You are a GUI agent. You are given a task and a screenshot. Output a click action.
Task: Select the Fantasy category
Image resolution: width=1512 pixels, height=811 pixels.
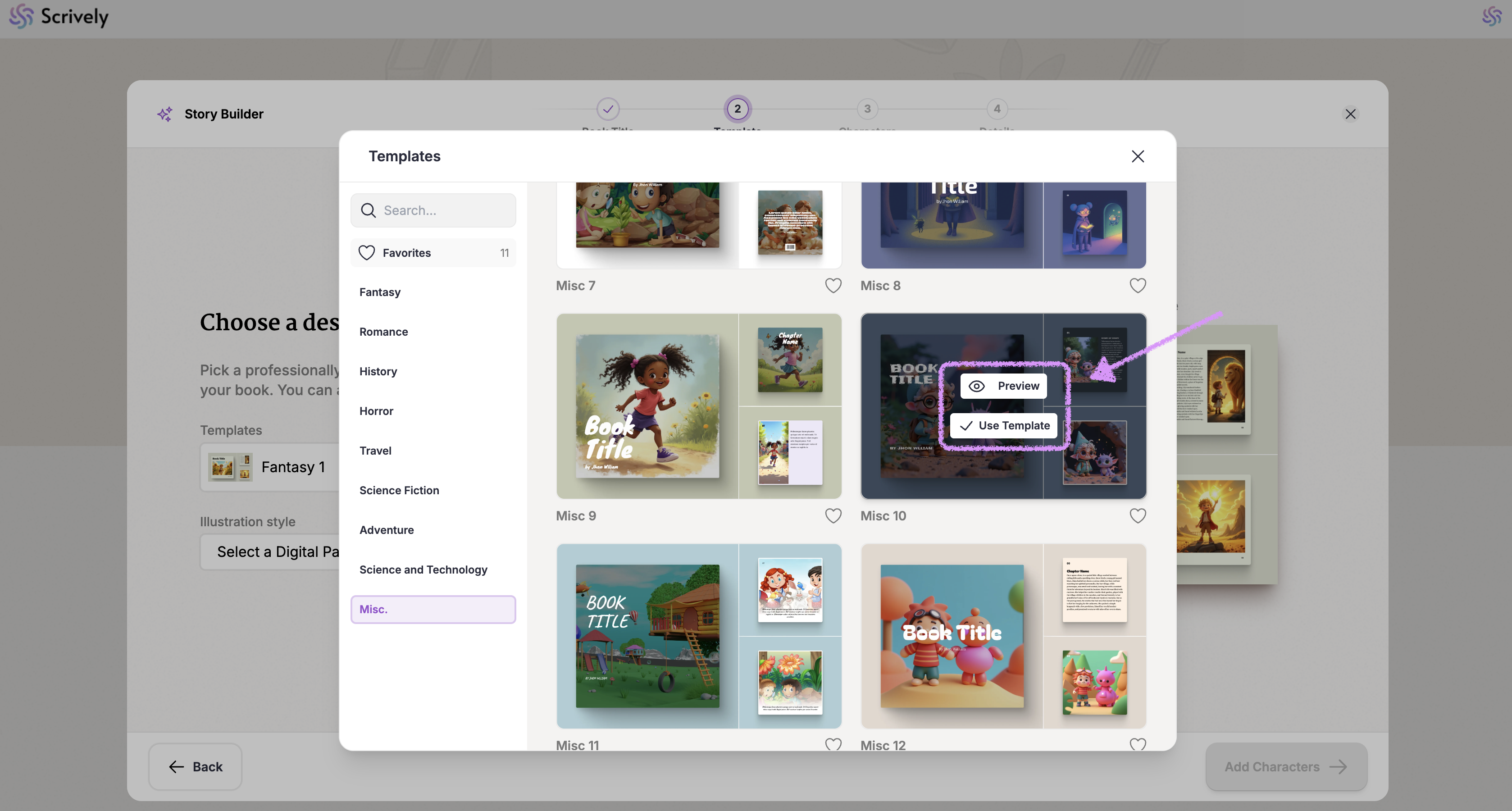point(380,292)
